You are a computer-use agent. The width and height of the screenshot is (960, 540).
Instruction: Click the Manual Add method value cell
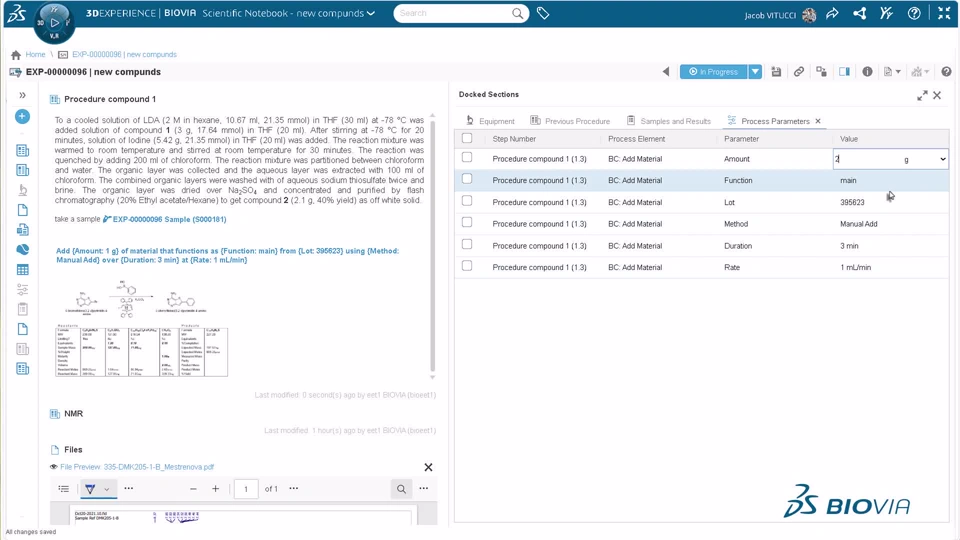point(858,224)
